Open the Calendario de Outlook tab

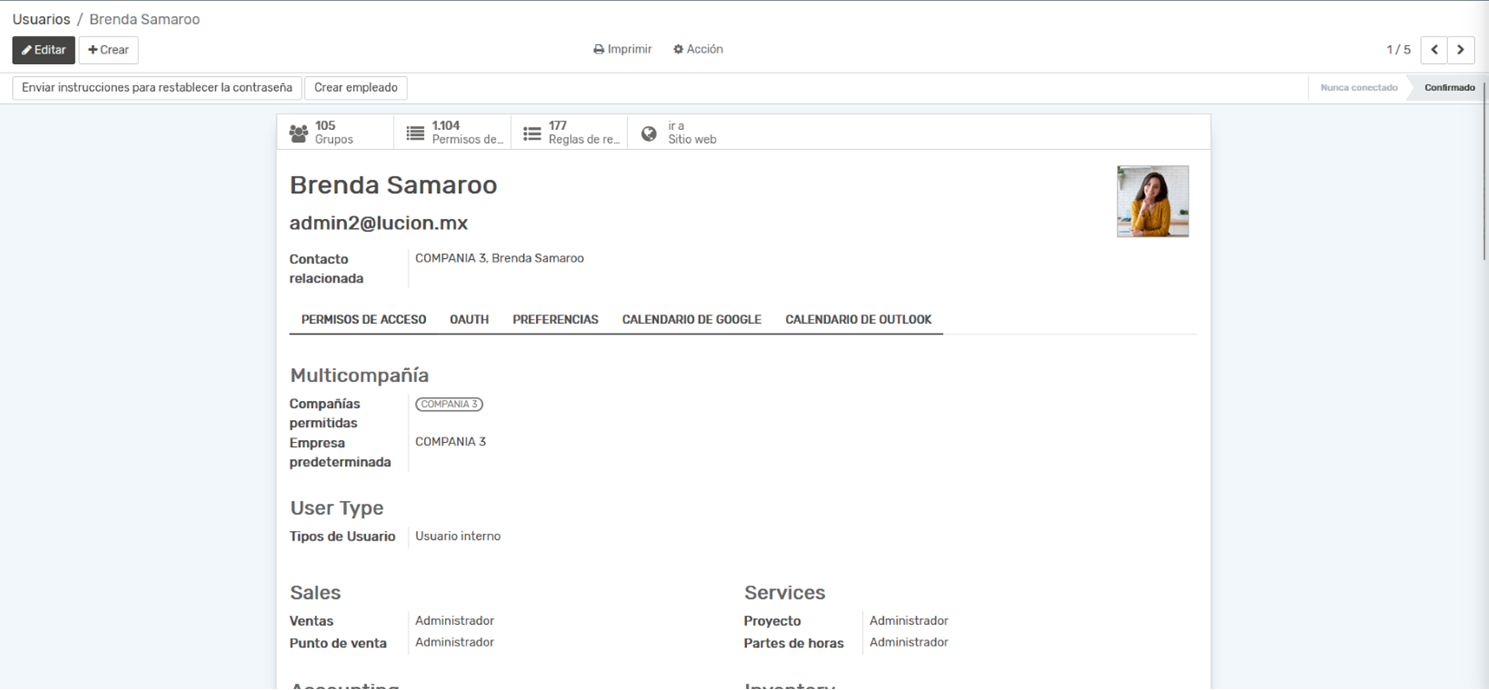pos(858,320)
